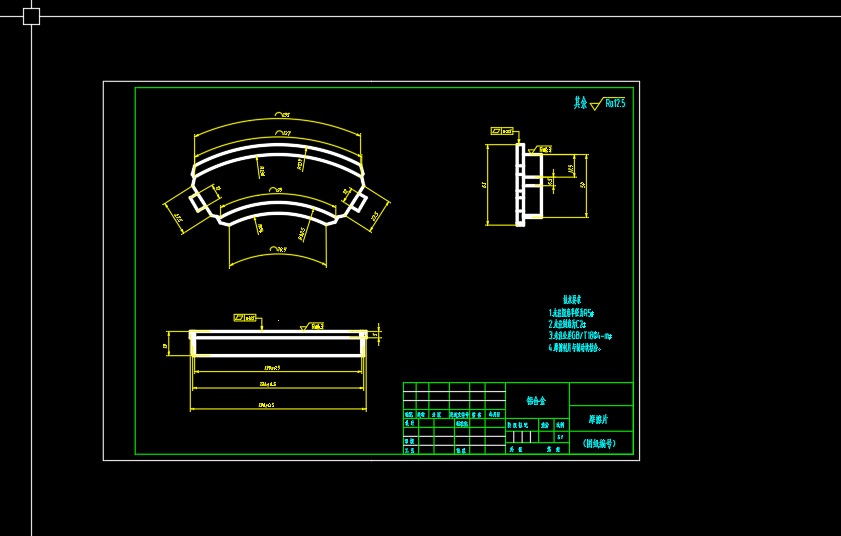The width and height of the screenshot is (841, 536).
Task: Click the 重量 weight cell in title block
Action: (545, 425)
